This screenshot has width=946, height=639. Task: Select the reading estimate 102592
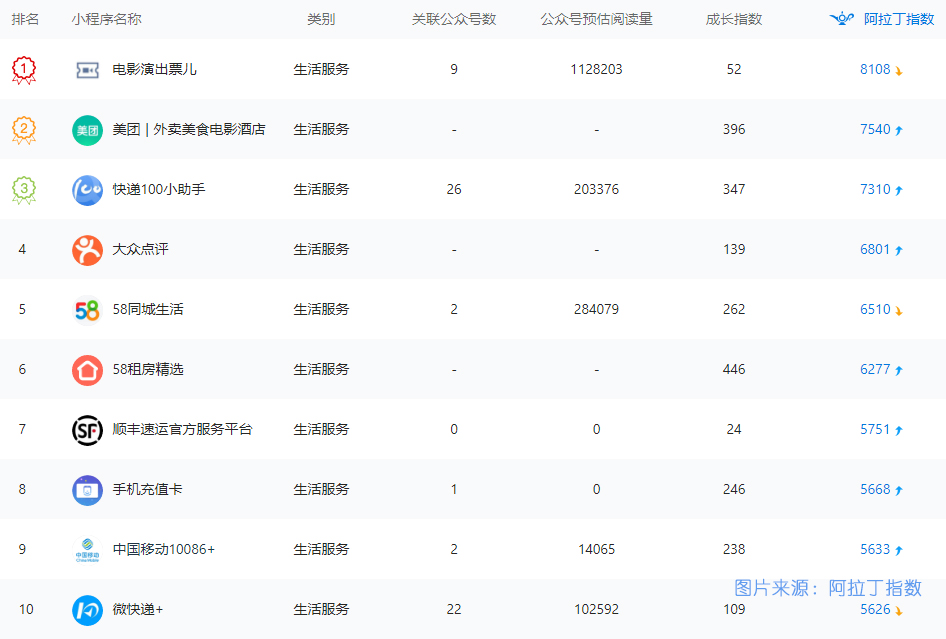point(596,609)
